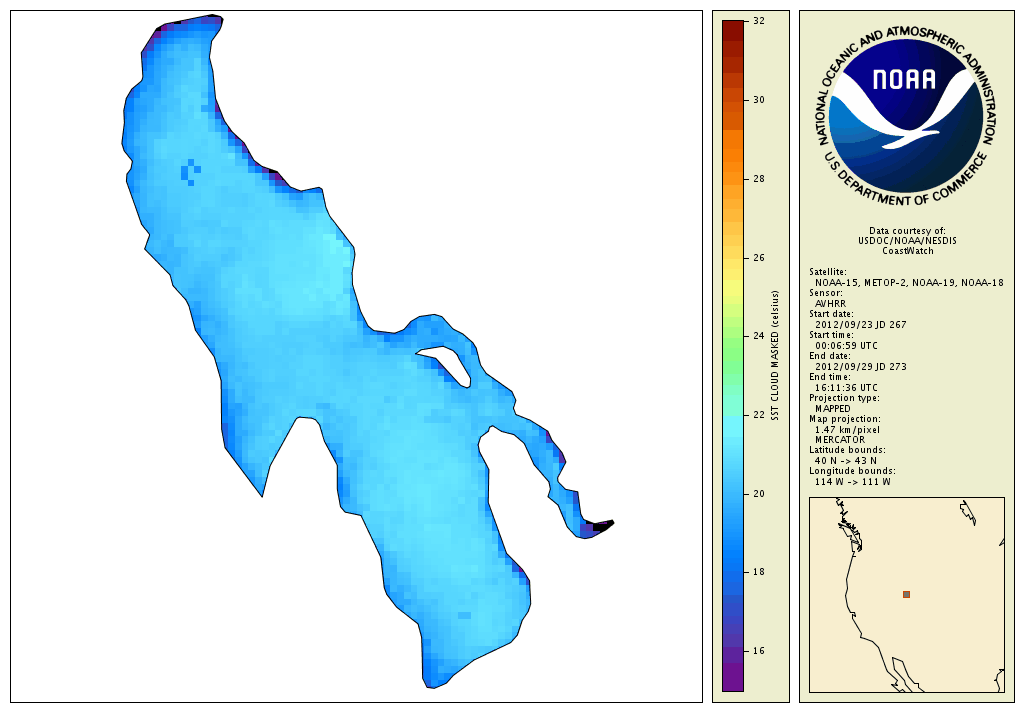Viewport: 1024px width, 712px height.
Task: Click the '16:11:36 UTC' value
Action: tap(846, 387)
